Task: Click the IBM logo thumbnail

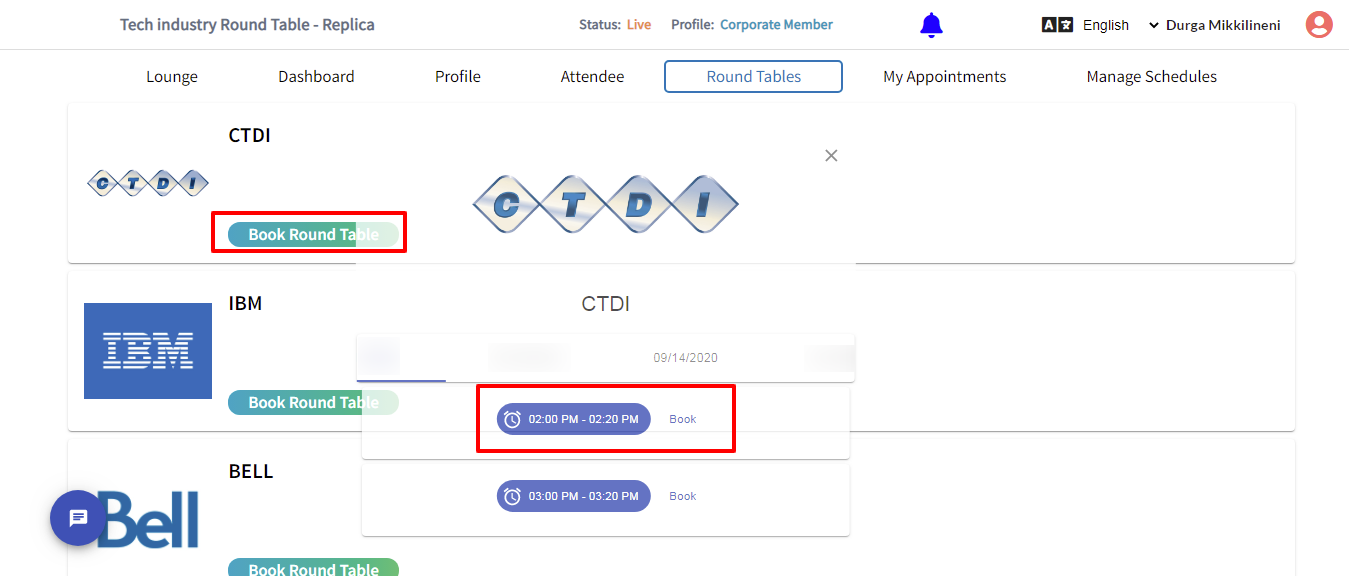Action: (148, 351)
